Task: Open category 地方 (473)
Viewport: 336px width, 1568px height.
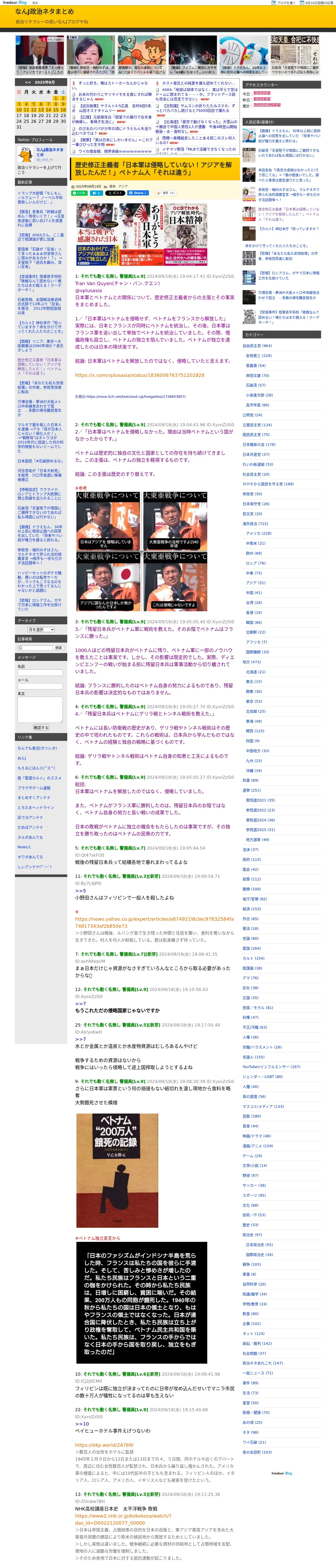Action: [x=251, y=662]
